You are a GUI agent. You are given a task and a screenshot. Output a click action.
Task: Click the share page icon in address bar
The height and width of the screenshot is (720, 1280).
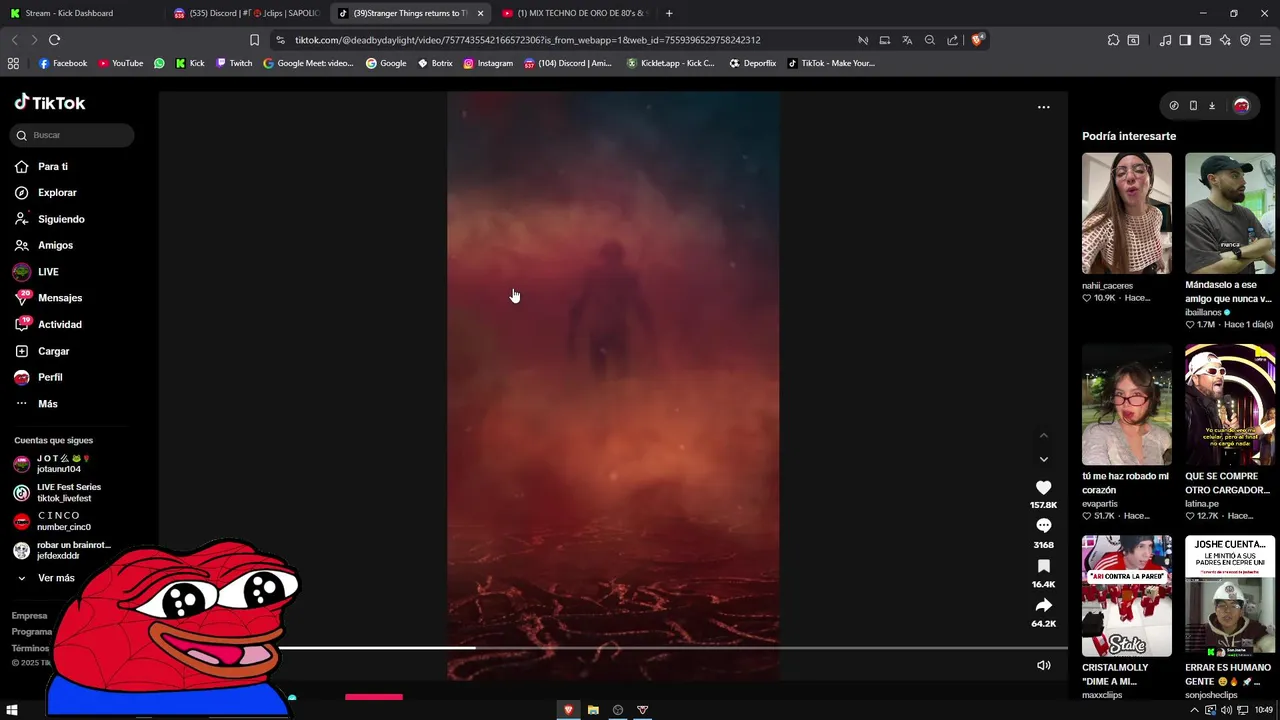pos(952,40)
